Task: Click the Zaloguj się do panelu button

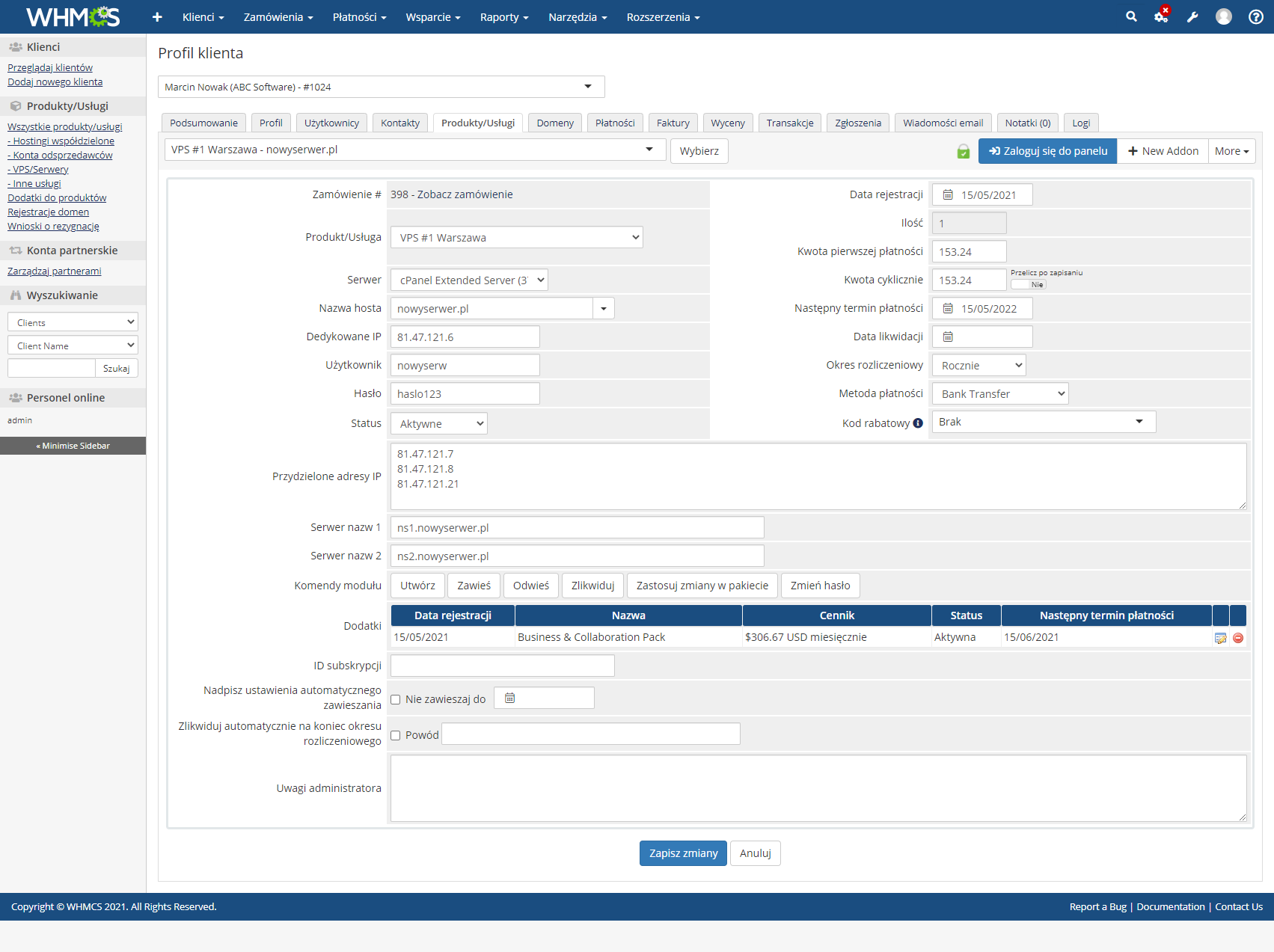Action: pyautogui.click(x=1047, y=151)
